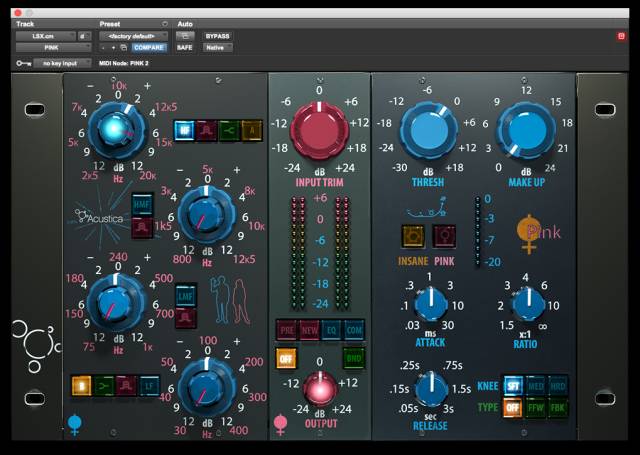Click the bell-shape button left of LF
The height and width of the screenshot is (455, 640).
pos(127,386)
